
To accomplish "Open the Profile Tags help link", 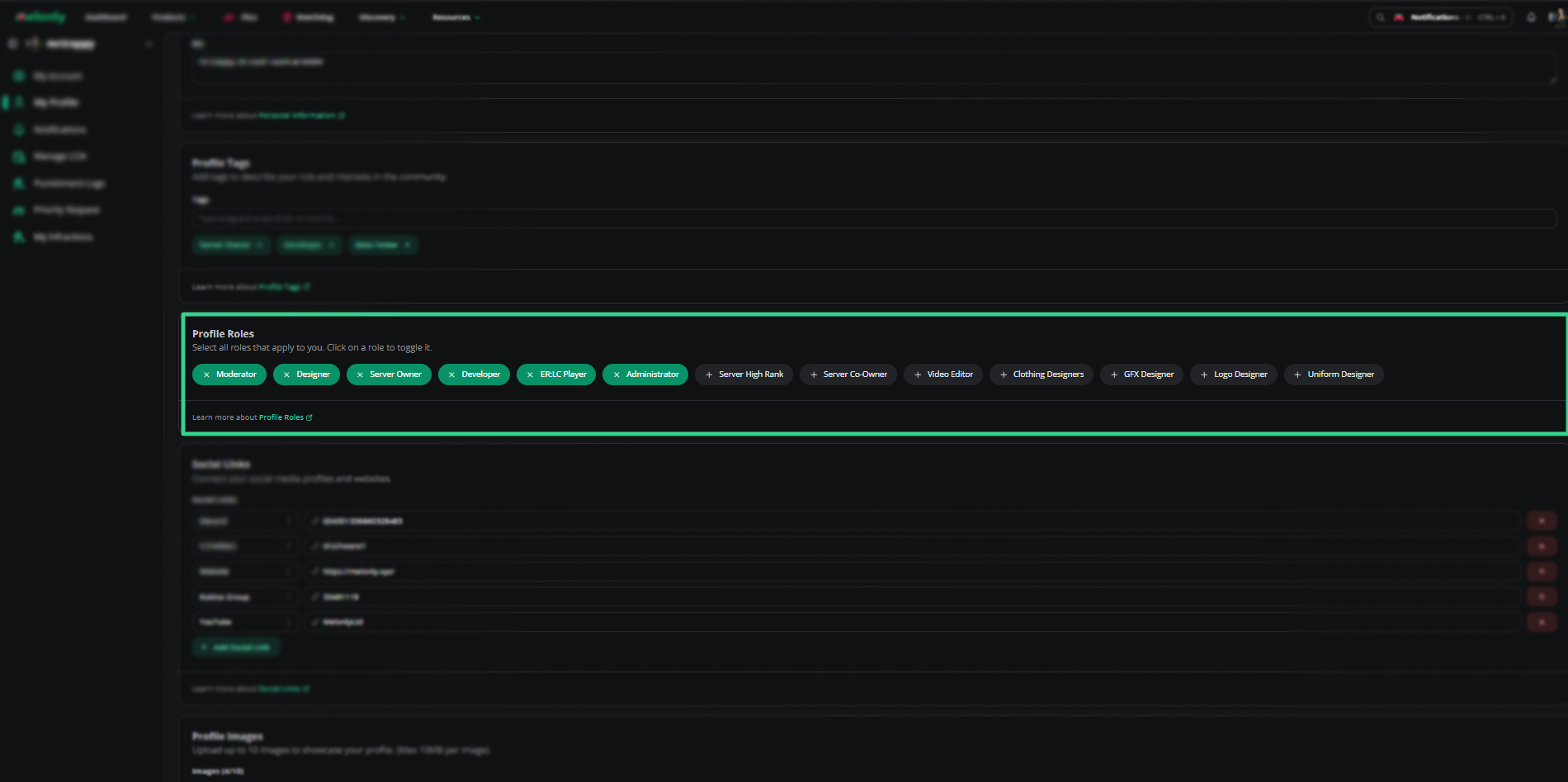I will click(x=285, y=287).
